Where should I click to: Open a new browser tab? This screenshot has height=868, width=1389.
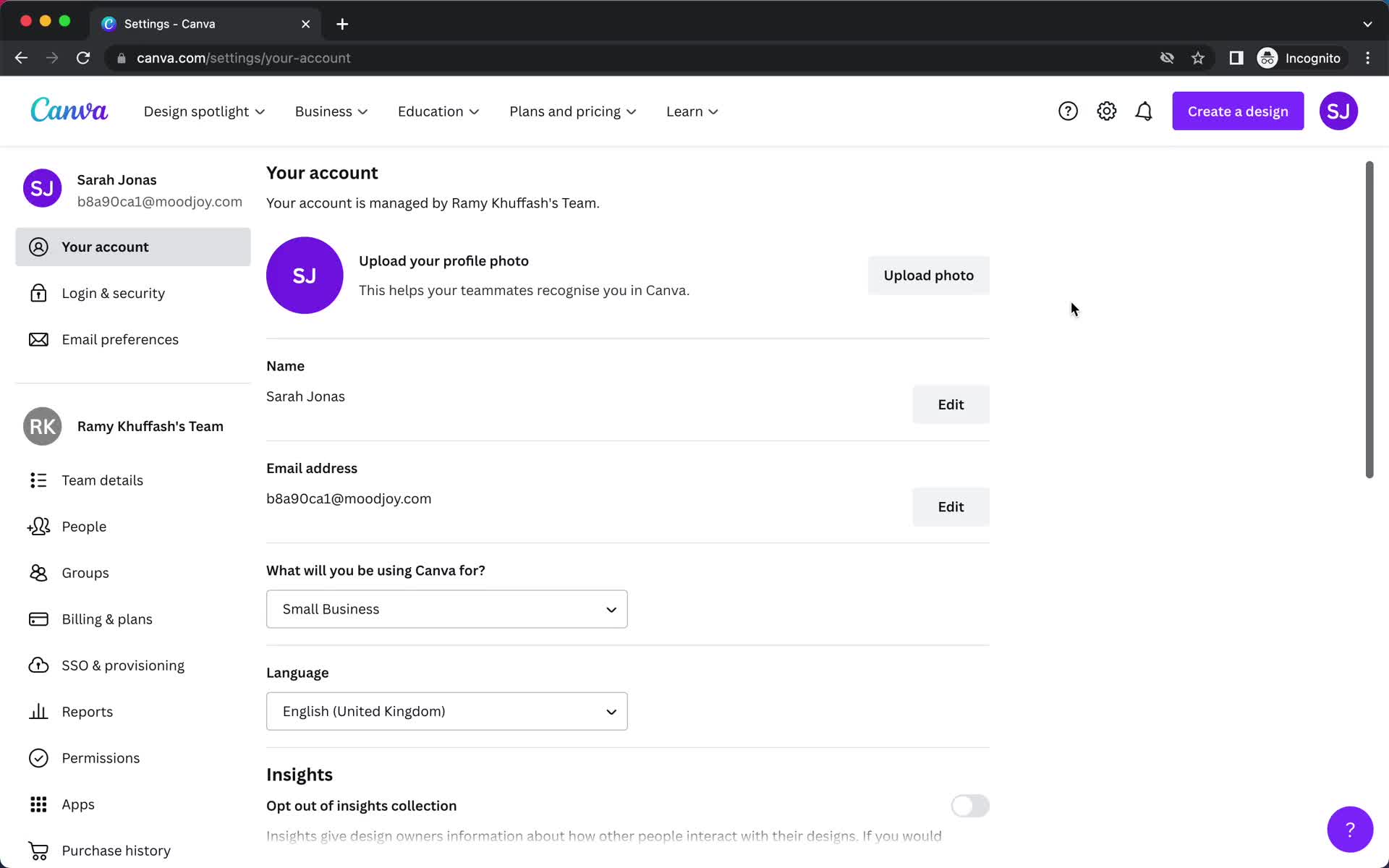tap(342, 24)
